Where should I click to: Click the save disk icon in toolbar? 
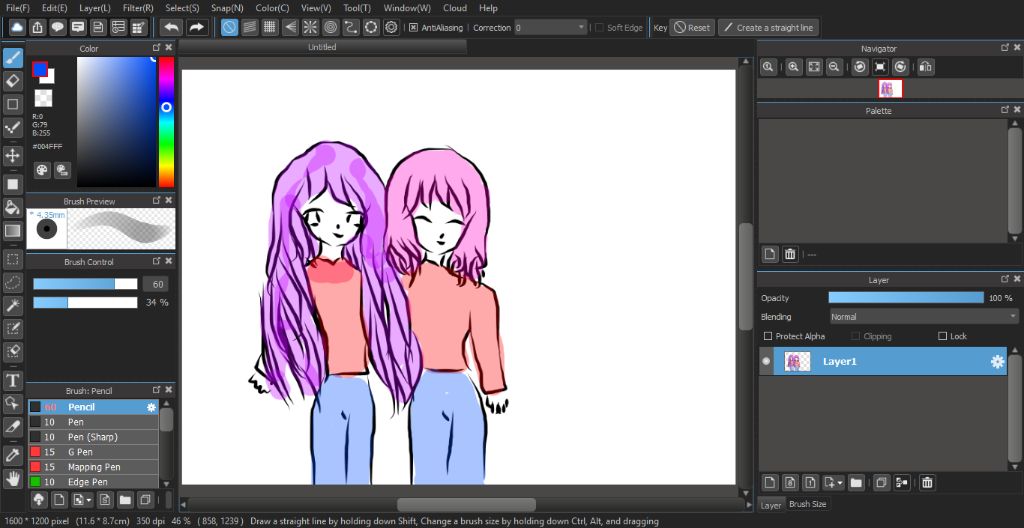tap(98, 27)
